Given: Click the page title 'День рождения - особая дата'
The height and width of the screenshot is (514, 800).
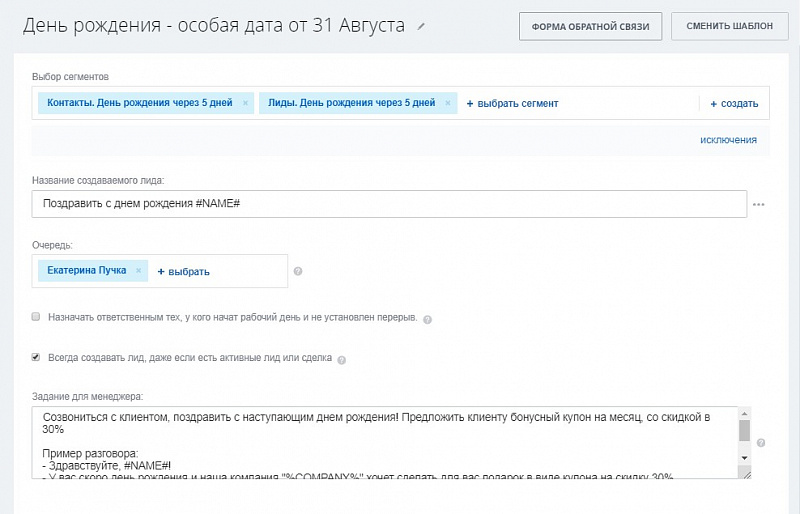Looking at the screenshot, I should pos(214,25).
